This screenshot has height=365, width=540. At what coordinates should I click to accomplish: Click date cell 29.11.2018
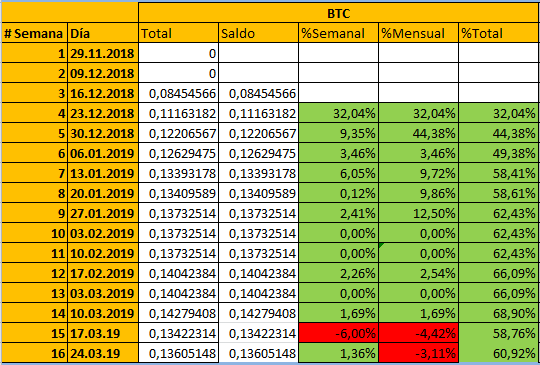tap(103, 53)
